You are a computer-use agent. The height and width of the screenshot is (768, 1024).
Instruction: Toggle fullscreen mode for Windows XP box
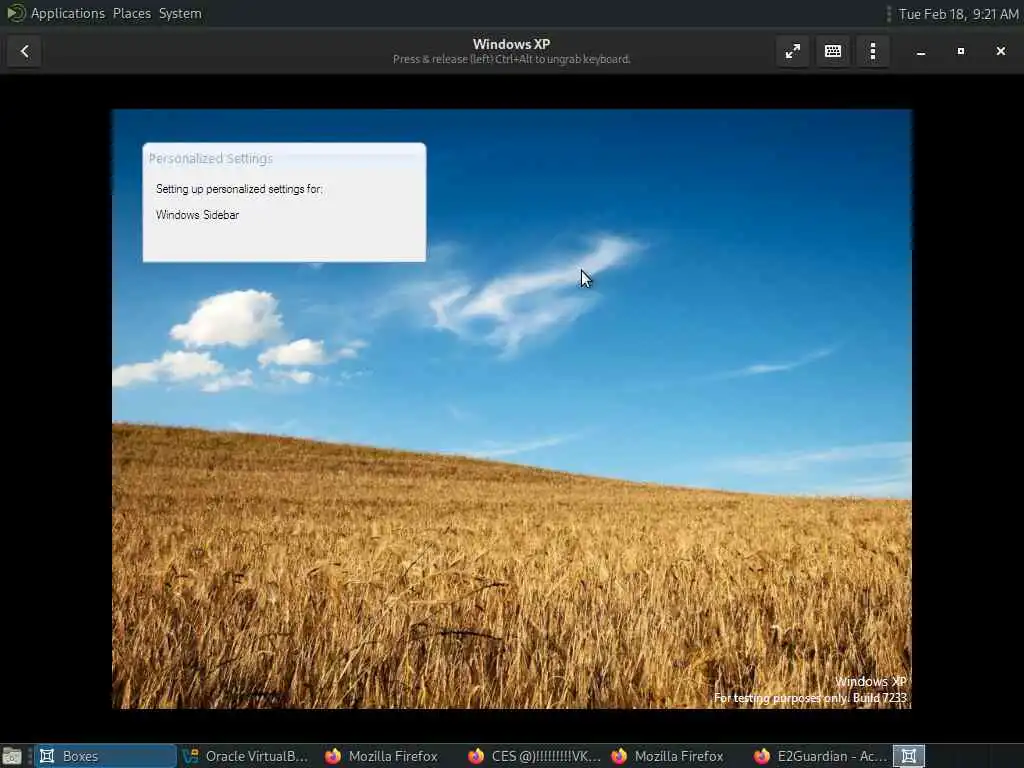pos(793,51)
